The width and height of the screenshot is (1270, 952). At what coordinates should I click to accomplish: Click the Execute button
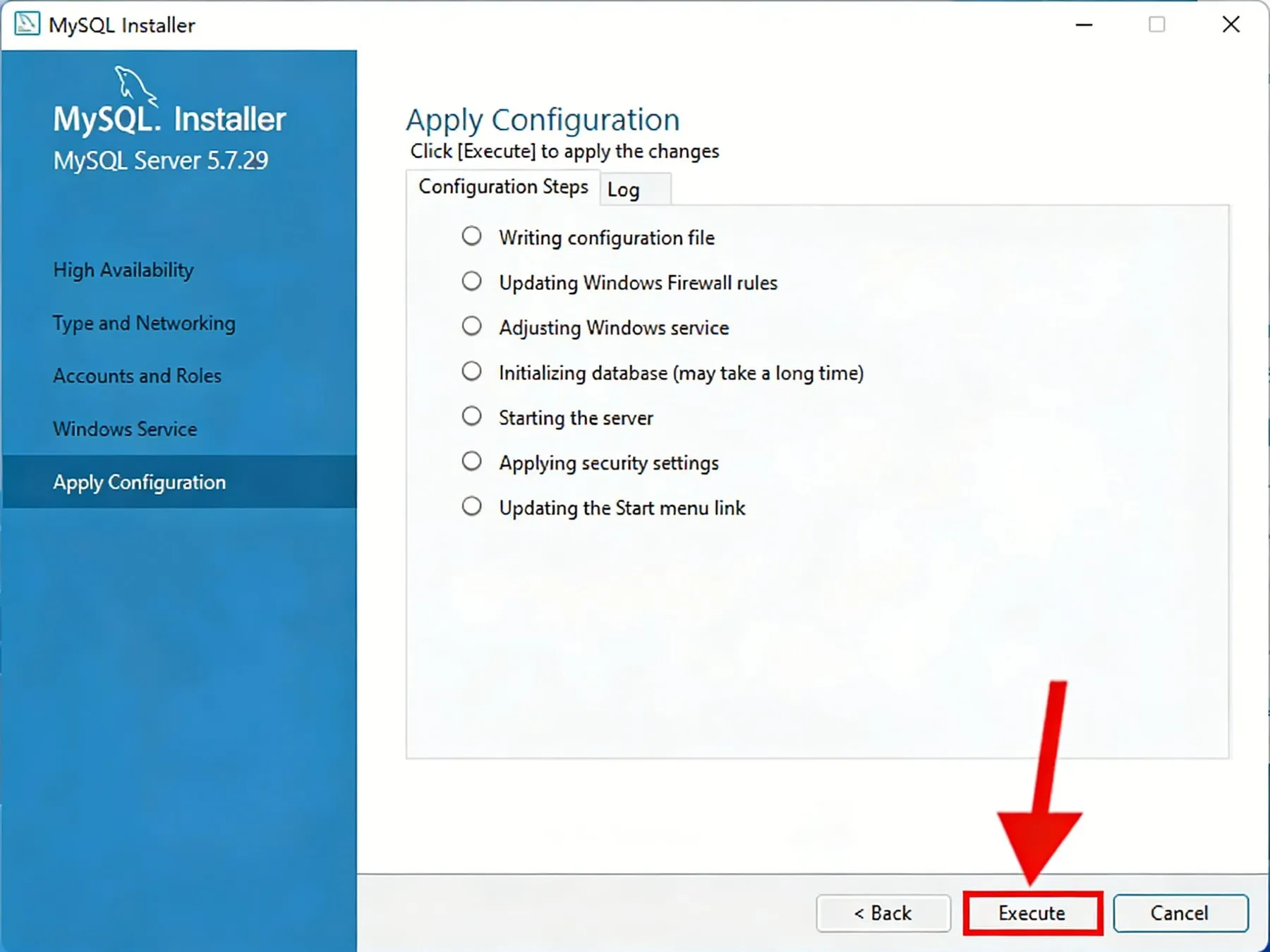click(x=1032, y=913)
